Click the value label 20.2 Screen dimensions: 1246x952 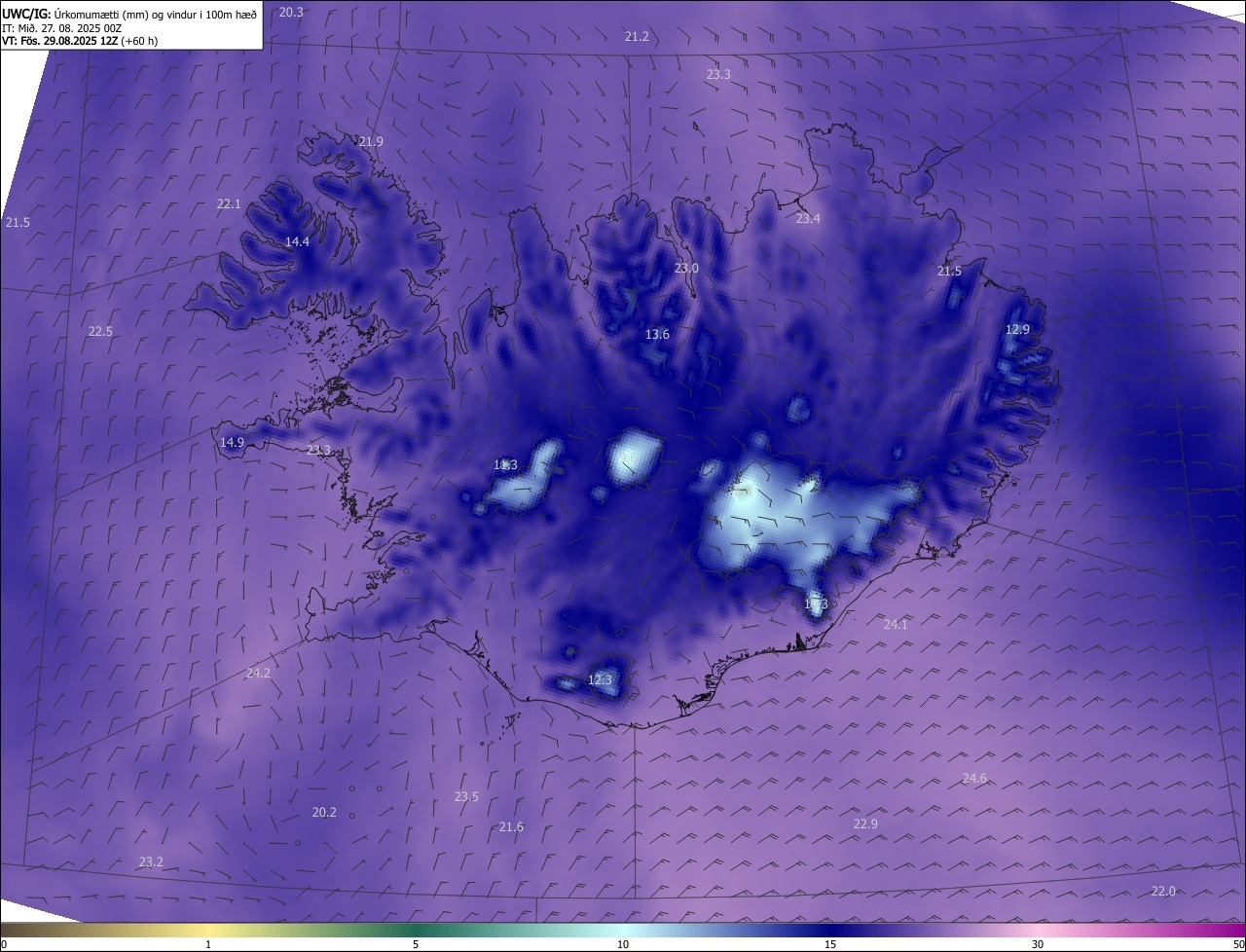(324, 812)
